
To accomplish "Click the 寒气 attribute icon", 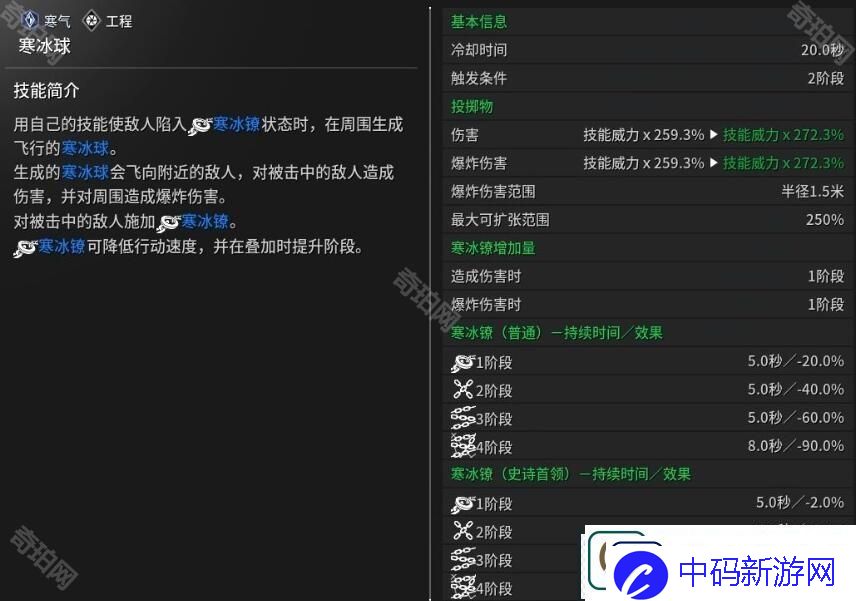I will (29, 20).
